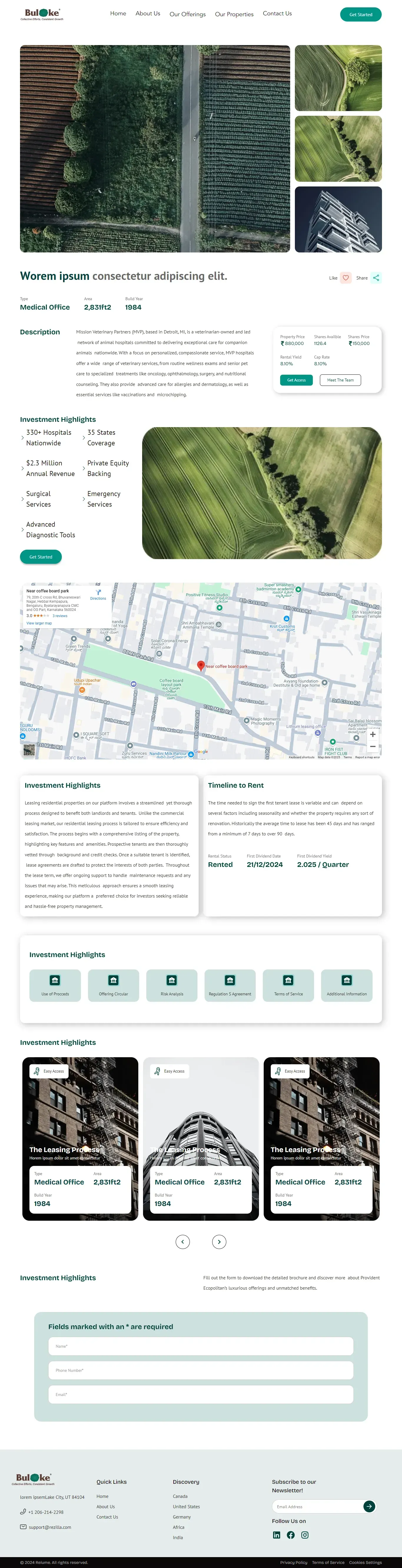The width and height of the screenshot is (402, 1568).
Task: Click the Get Access button
Action: tap(296, 380)
